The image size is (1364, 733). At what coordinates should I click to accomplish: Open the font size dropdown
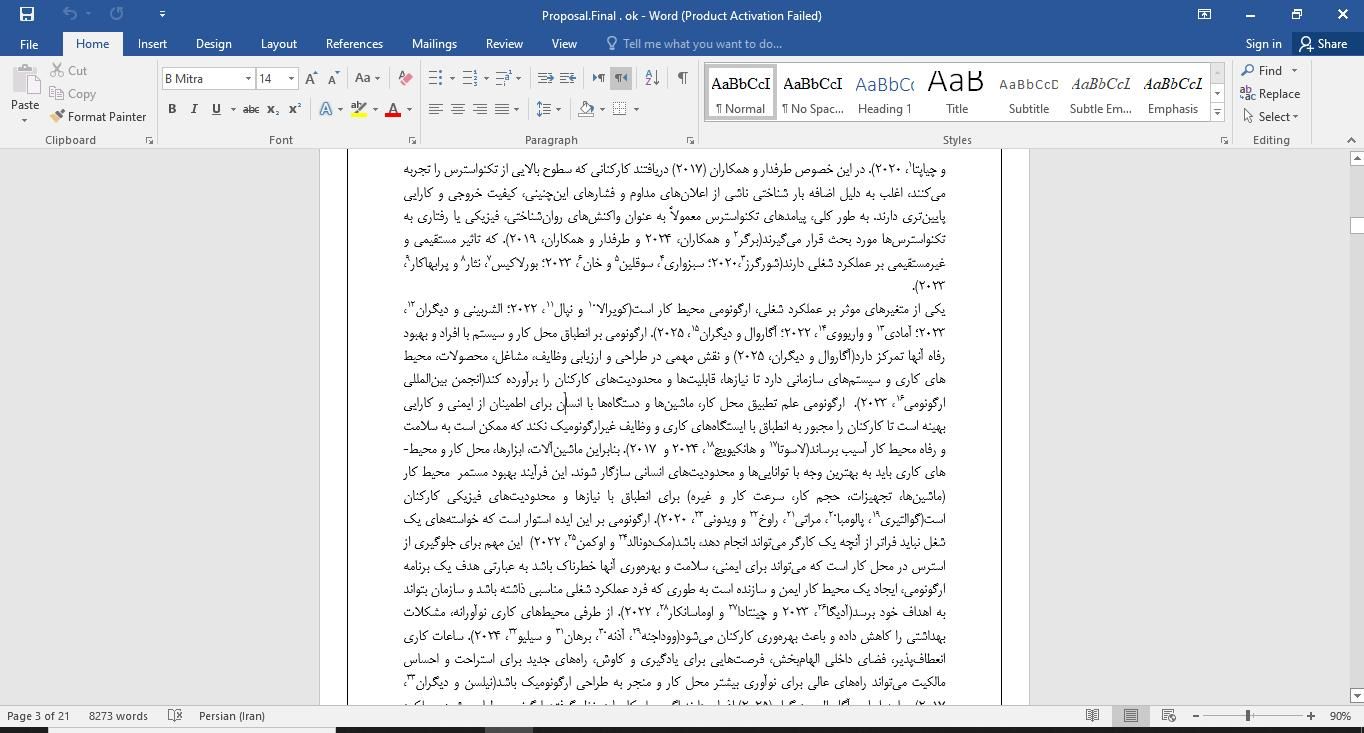[x=291, y=79]
